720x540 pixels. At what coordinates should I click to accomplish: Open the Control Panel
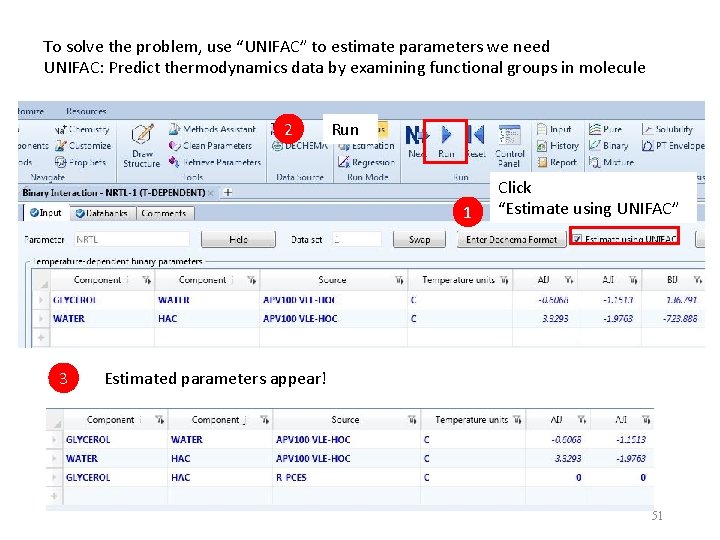[510, 146]
